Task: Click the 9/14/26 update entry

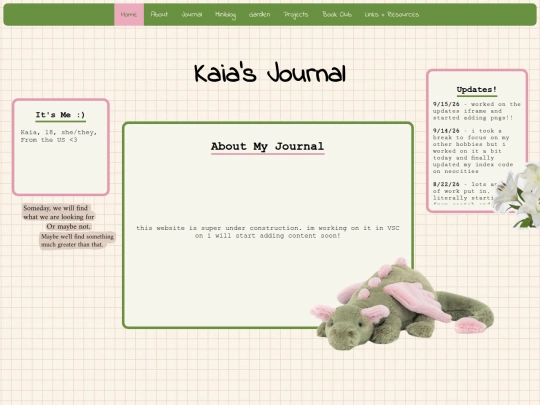Action: pos(473,151)
